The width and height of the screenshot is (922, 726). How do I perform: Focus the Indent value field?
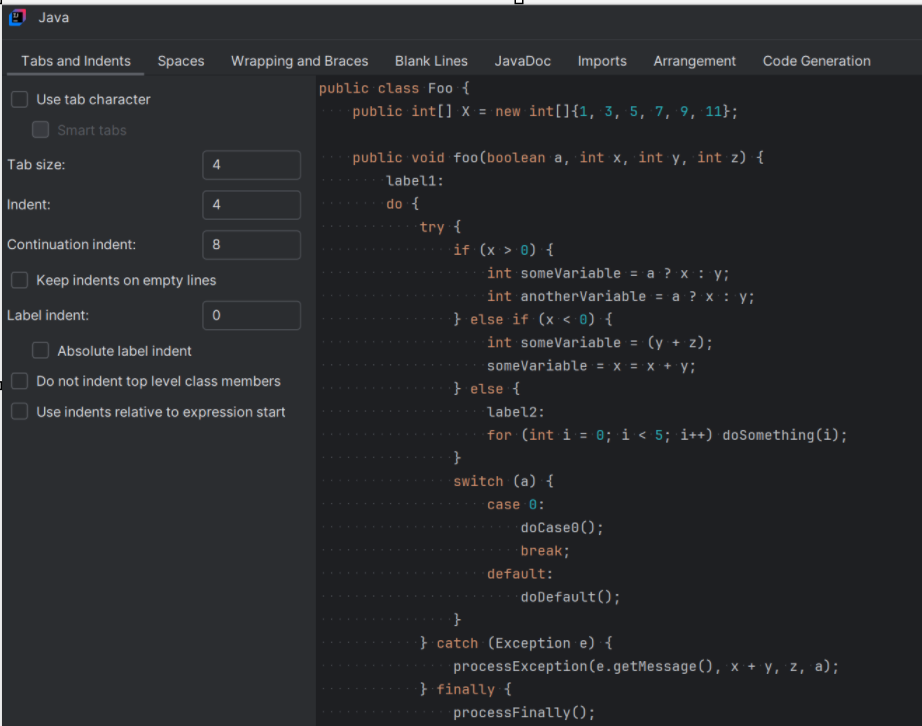(x=251, y=205)
